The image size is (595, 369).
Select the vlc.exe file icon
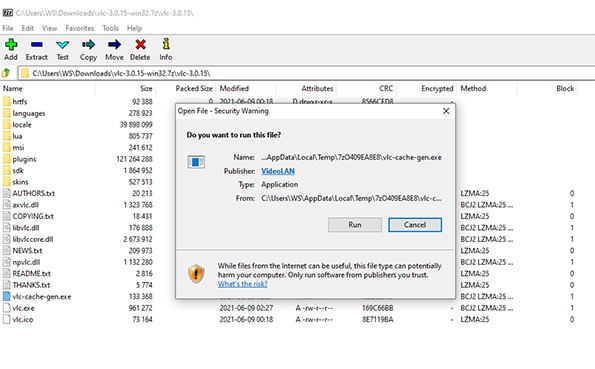pos(6,308)
